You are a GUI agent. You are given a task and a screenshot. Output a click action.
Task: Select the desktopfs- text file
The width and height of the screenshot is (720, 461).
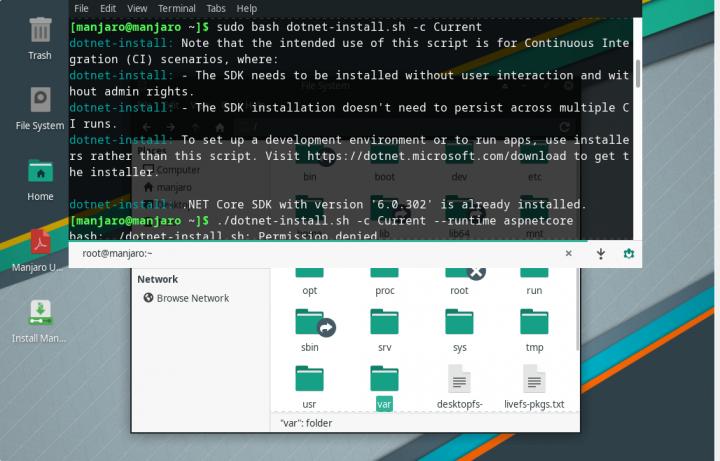pos(459,387)
